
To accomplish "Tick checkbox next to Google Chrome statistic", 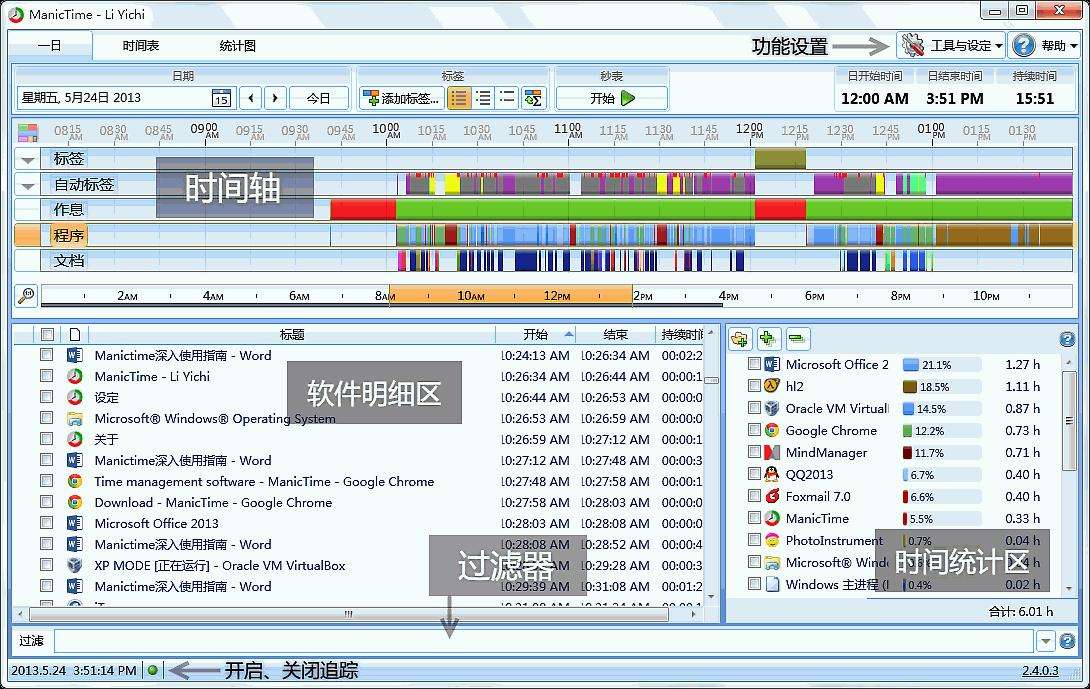I will click(x=754, y=430).
